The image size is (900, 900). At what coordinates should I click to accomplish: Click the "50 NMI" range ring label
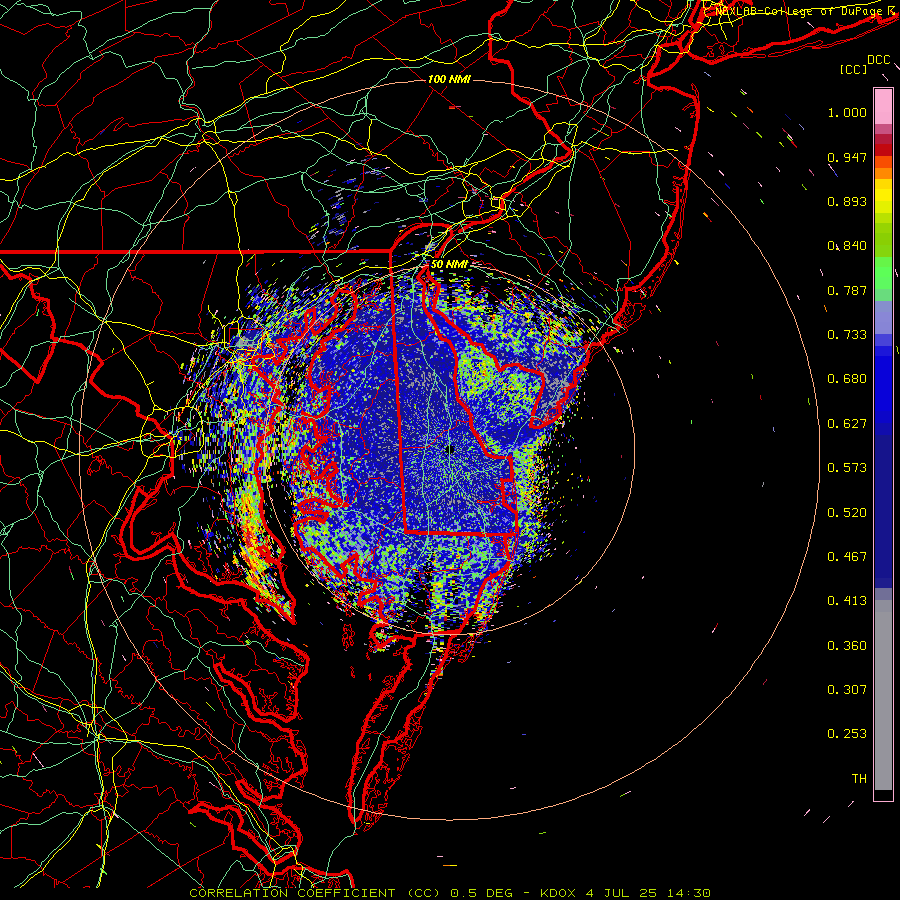[449, 264]
